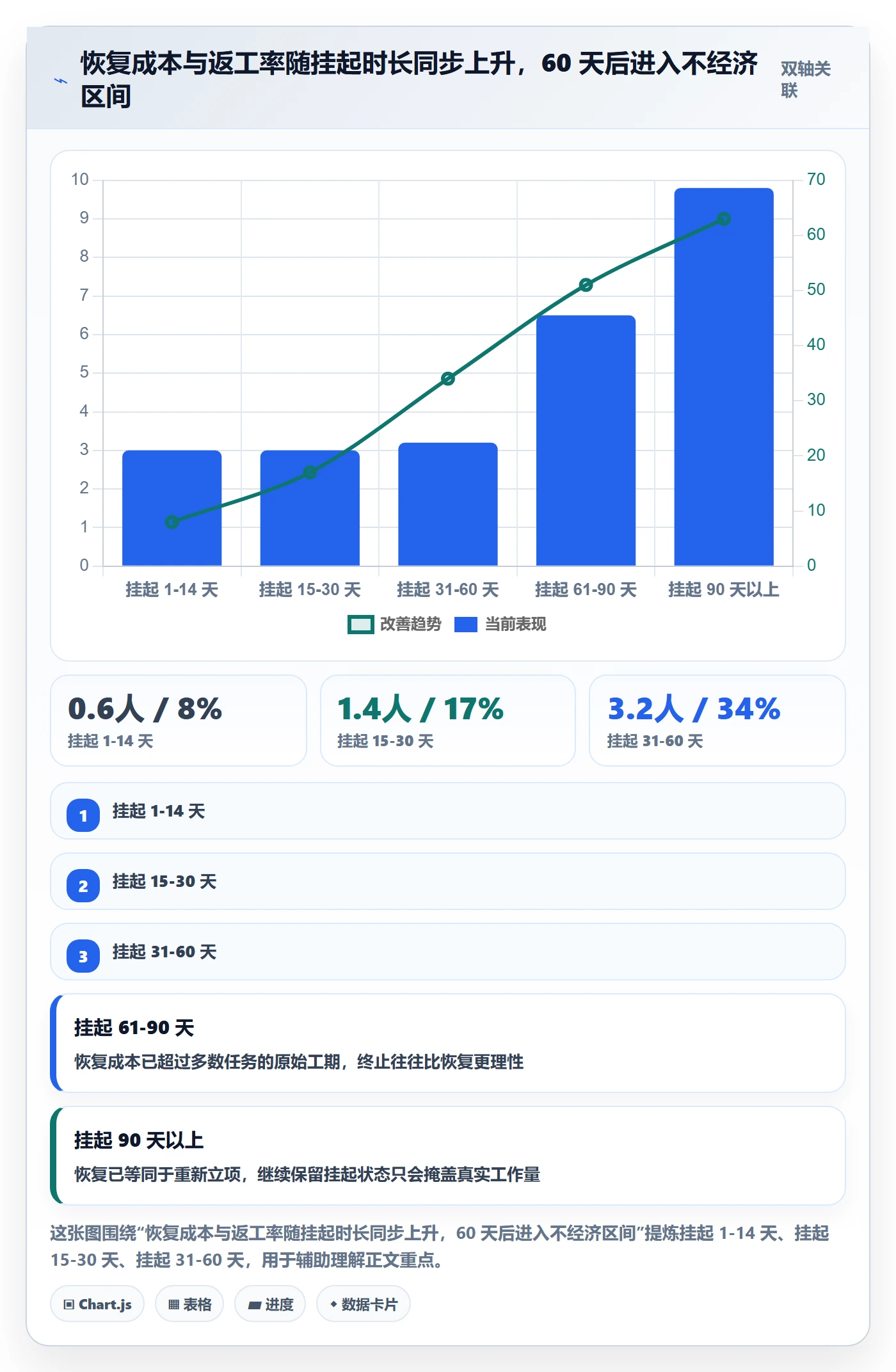The image size is (896, 1372).
Task: Click the 1.4人 / 17% stat value
Action: pyautogui.click(x=420, y=709)
